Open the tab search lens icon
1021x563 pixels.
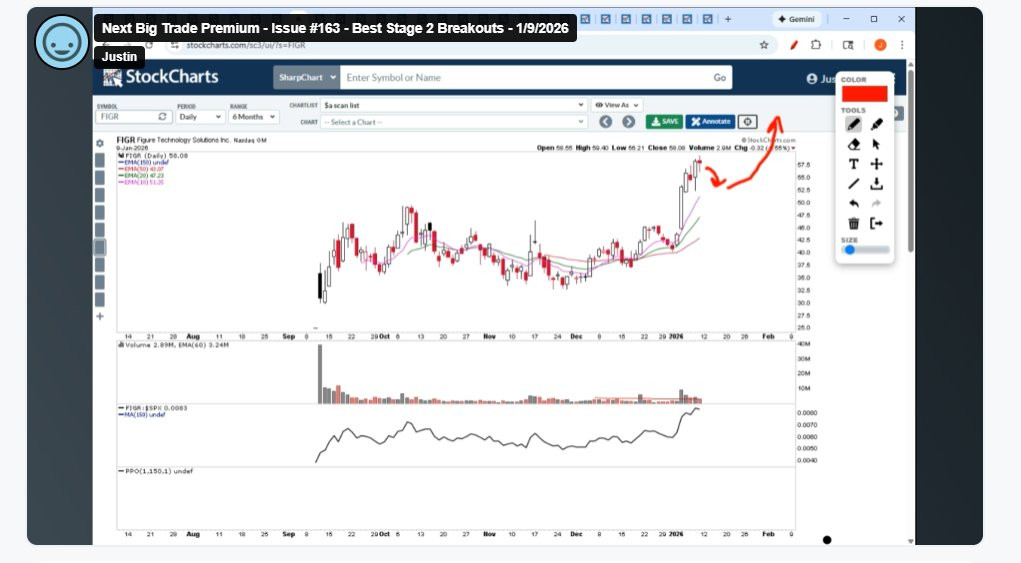click(x=848, y=45)
